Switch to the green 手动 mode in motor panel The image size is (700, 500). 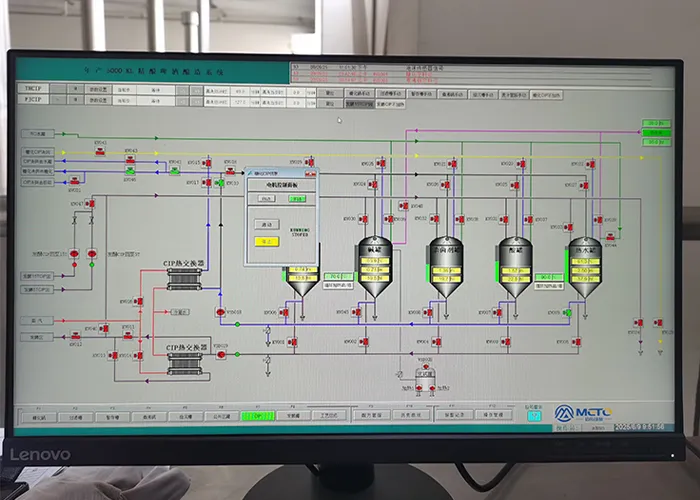[x=295, y=198]
